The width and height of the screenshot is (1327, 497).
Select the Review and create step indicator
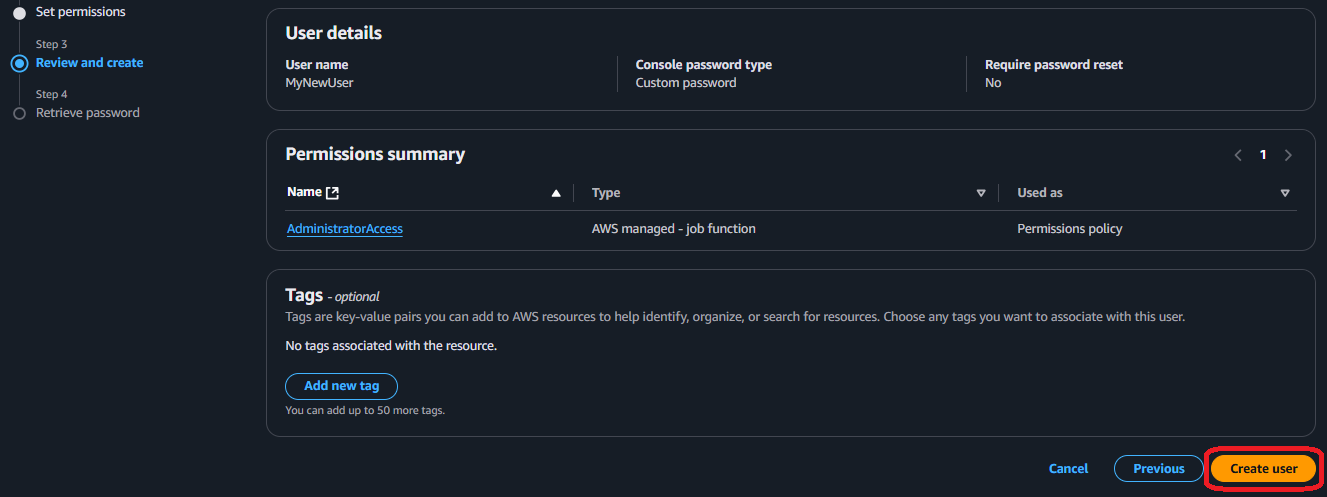19,63
